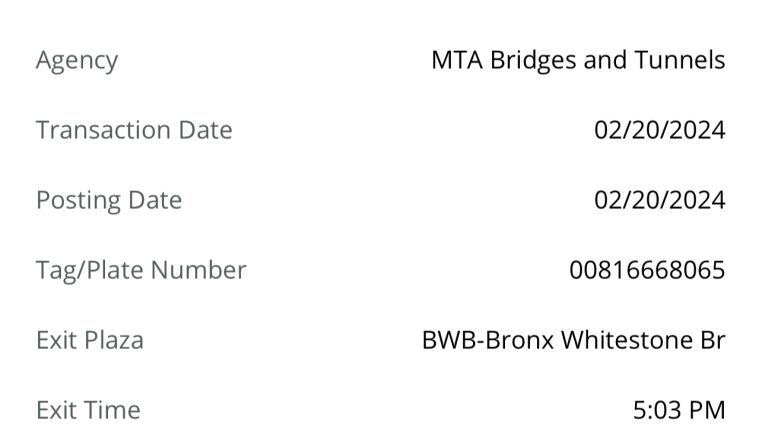Screen dimensions: 762x441
Task: Select the 5:03 PM exit time value
Action: 679,410
